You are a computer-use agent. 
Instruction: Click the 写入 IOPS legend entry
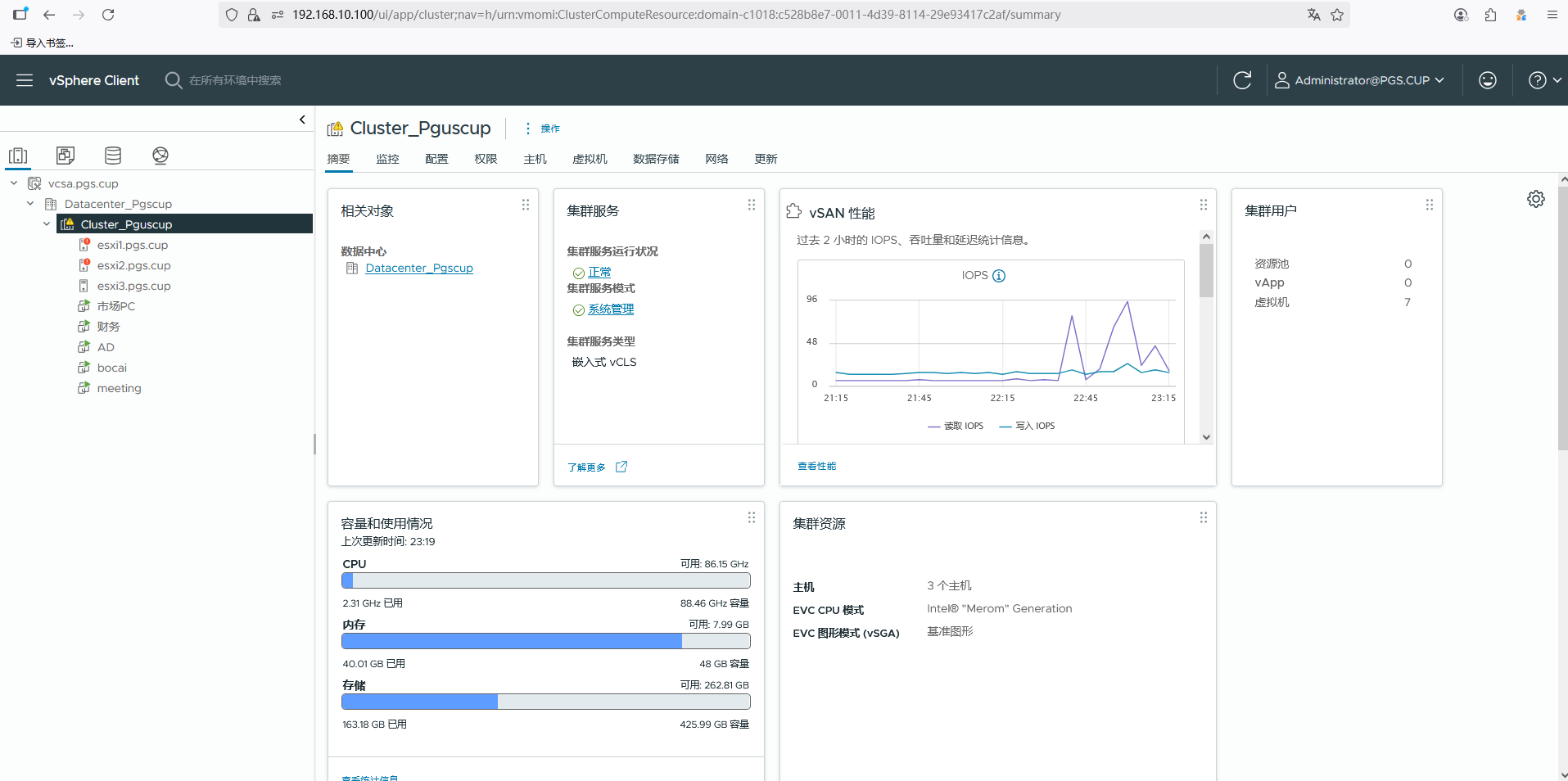1027,426
